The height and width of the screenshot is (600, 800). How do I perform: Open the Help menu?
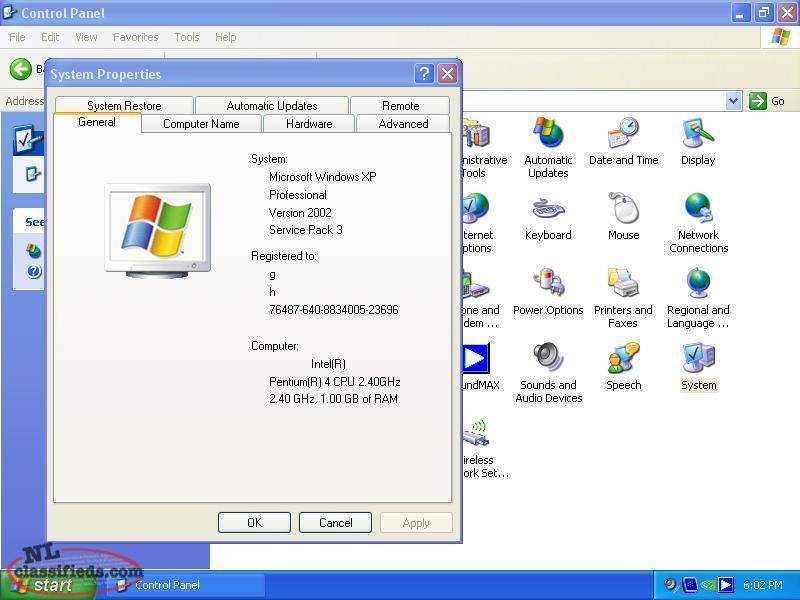[226, 37]
